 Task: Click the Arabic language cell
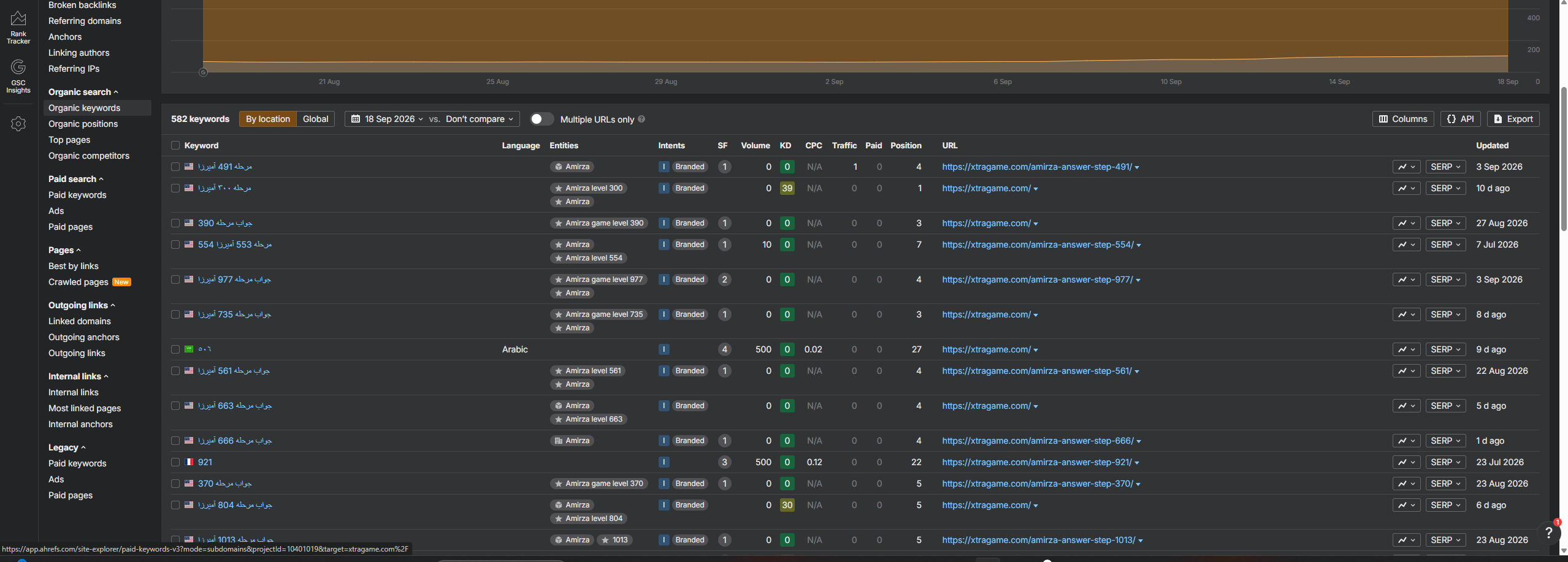pyautogui.click(x=514, y=349)
